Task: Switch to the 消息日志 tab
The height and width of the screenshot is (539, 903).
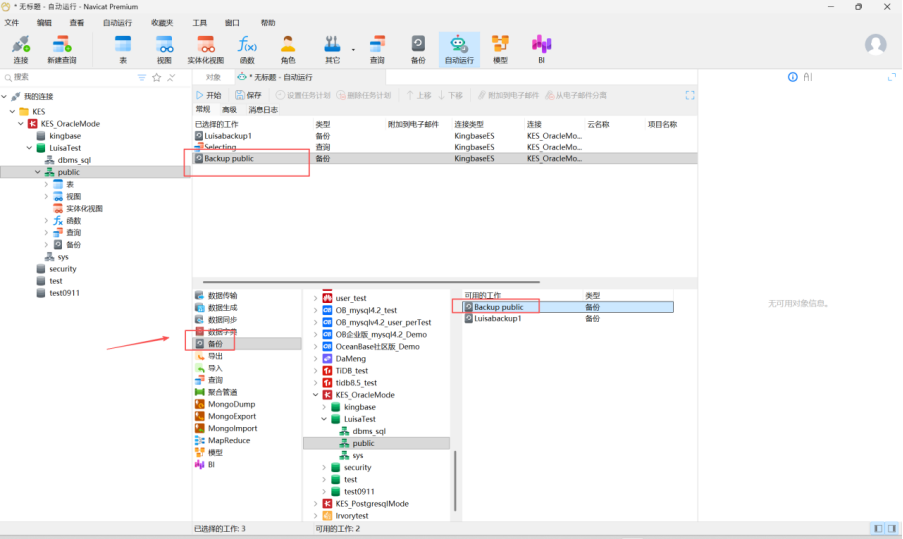Action: tap(262, 110)
